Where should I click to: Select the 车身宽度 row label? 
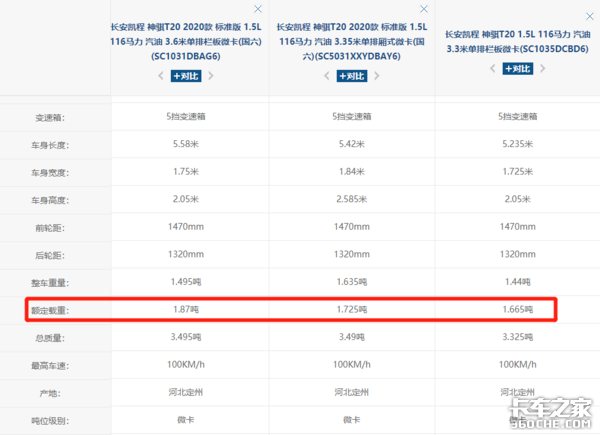point(50,173)
